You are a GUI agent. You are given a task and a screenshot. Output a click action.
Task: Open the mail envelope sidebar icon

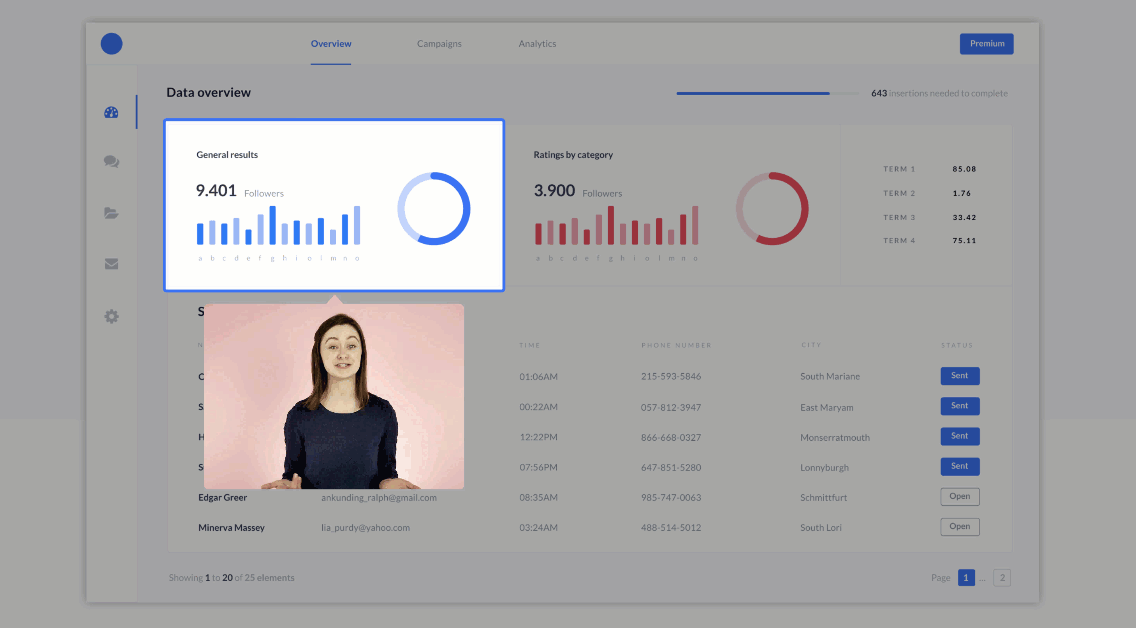pyautogui.click(x=111, y=264)
